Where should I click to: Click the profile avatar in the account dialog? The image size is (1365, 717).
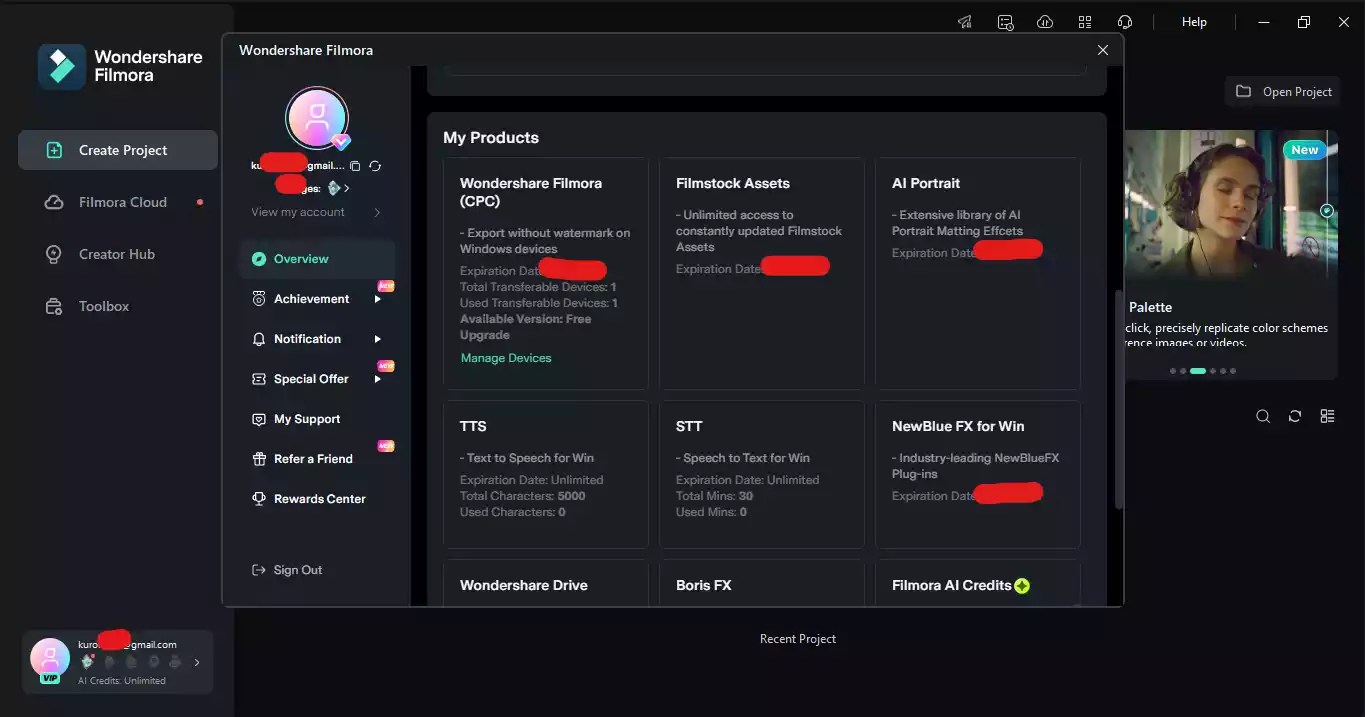coord(317,118)
